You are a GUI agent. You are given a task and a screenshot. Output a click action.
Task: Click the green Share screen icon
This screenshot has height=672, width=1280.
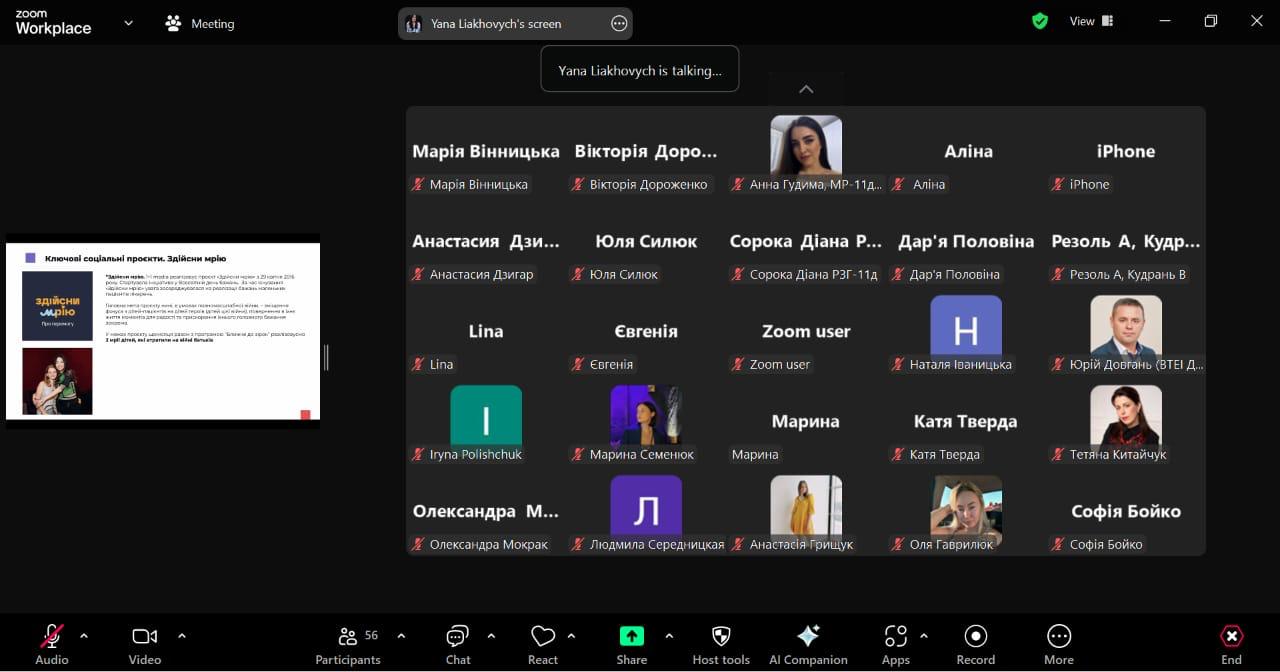(x=631, y=637)
